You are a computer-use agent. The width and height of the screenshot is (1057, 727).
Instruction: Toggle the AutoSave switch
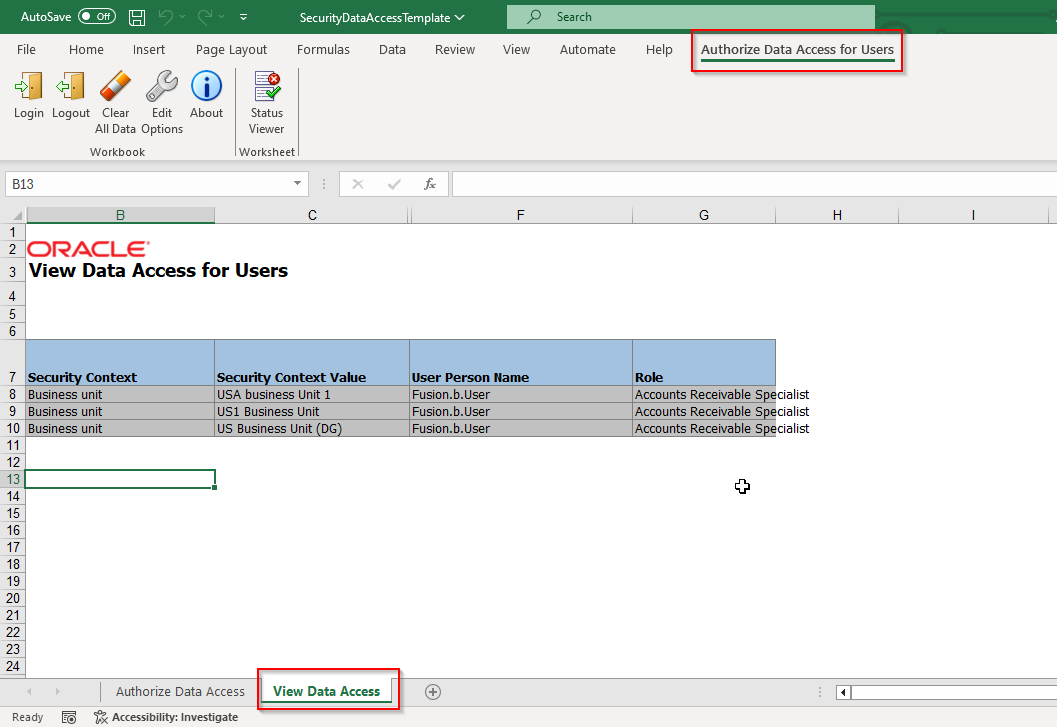click(97, 17)
